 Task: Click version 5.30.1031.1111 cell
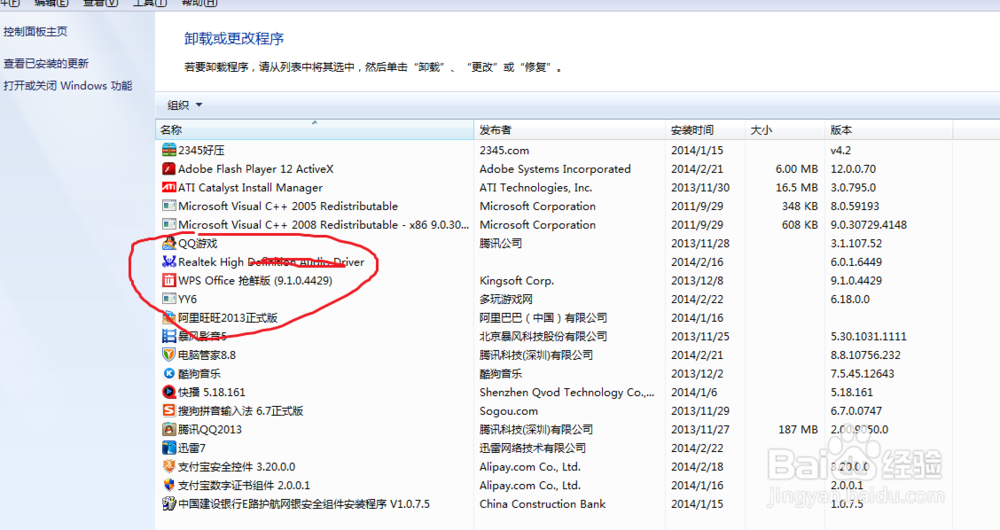pos(868,335)
